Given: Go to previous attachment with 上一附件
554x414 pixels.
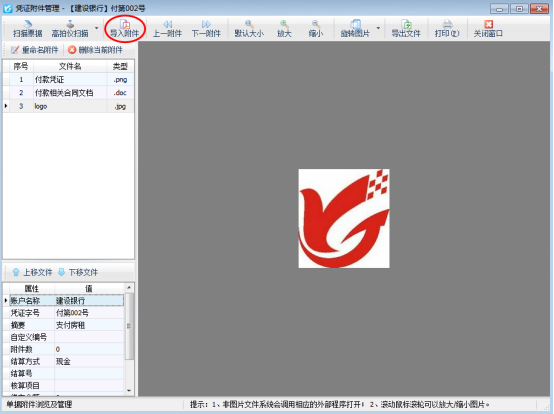Looking at the screenshot, I should 167,24.
